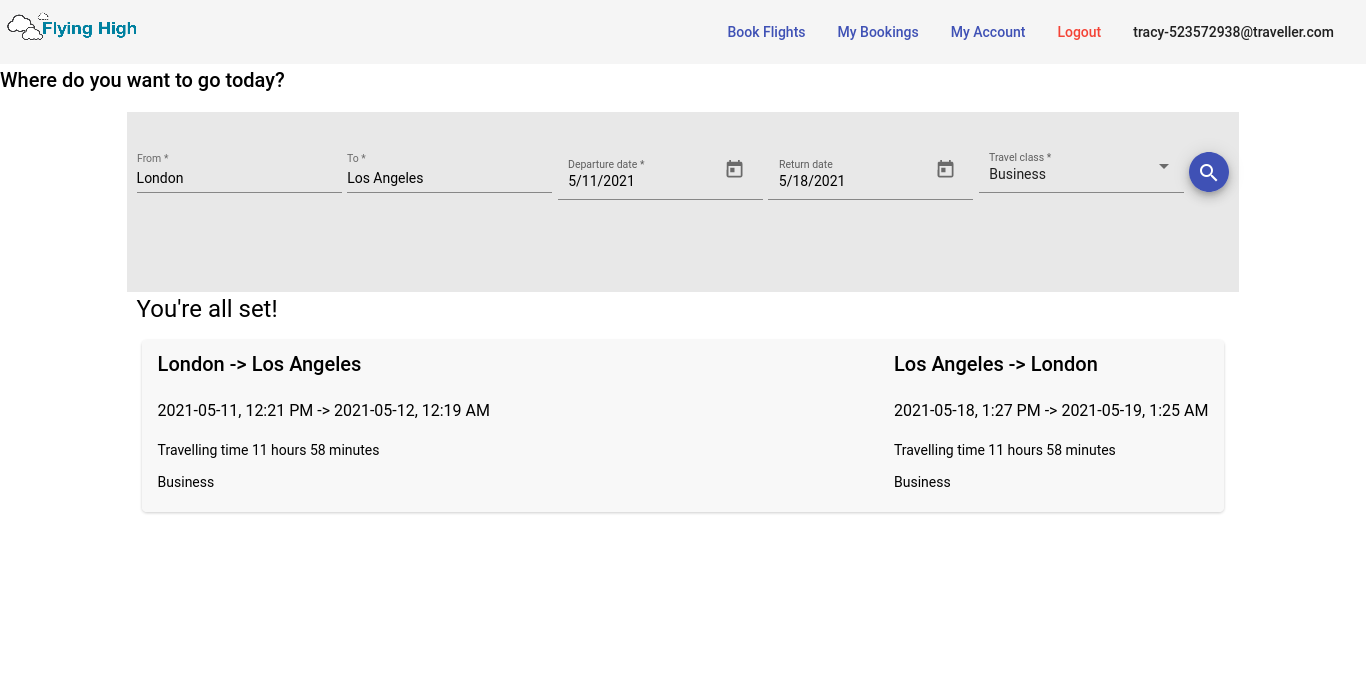
Task: Click the blue search flights button
Action: click(x=1209, y=172)
